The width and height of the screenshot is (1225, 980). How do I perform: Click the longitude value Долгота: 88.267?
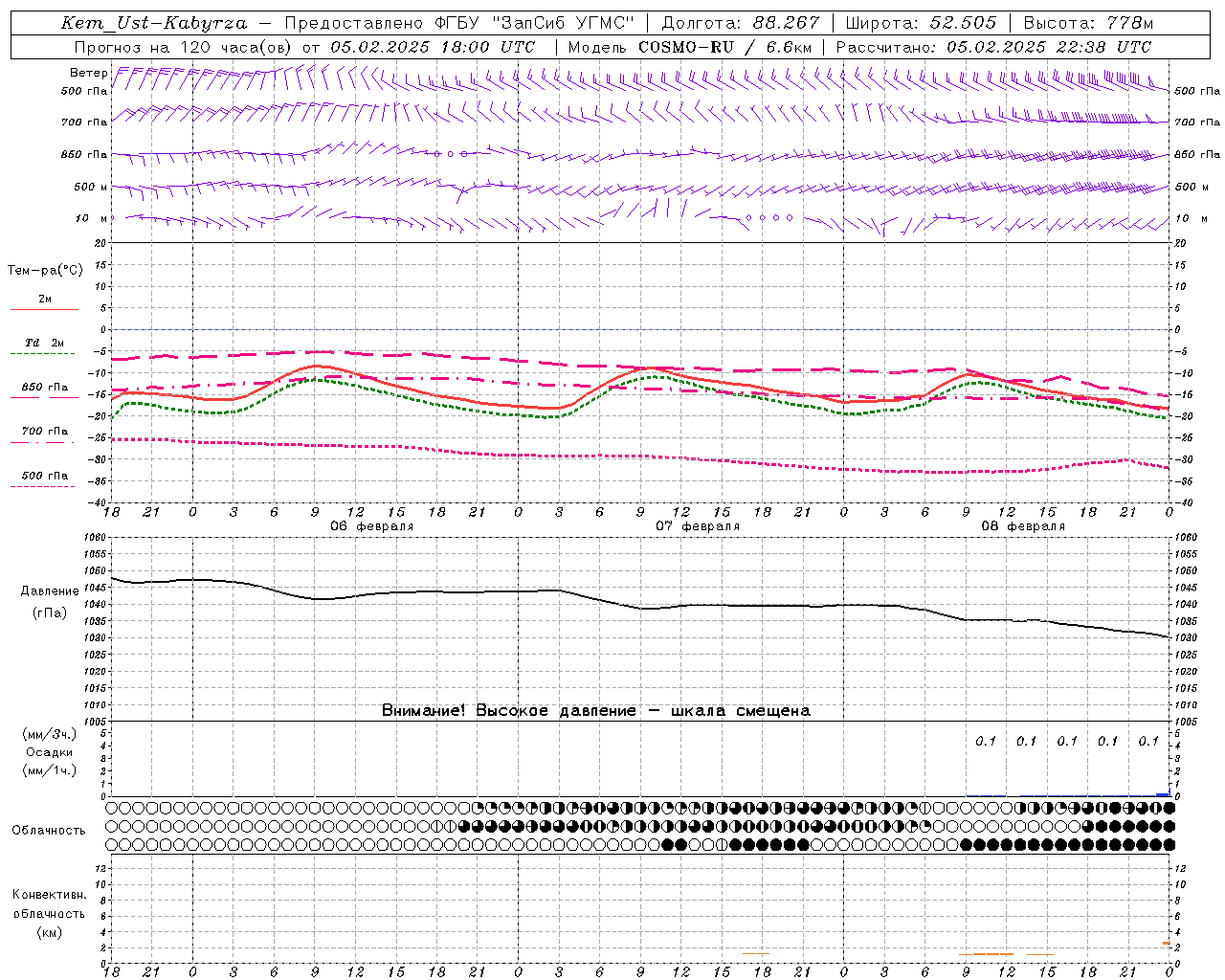pyautogui.click(x=741, y=23)
